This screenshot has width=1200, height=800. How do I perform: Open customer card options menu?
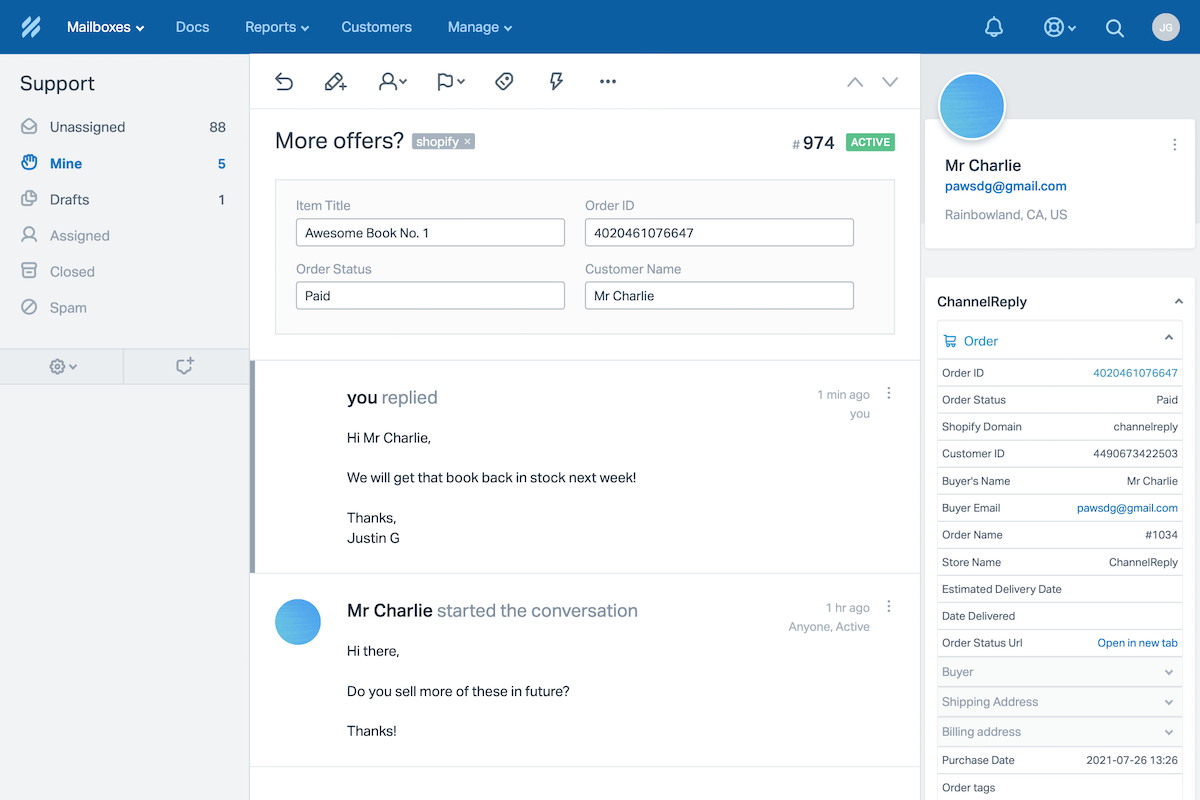pos(1175,145)
